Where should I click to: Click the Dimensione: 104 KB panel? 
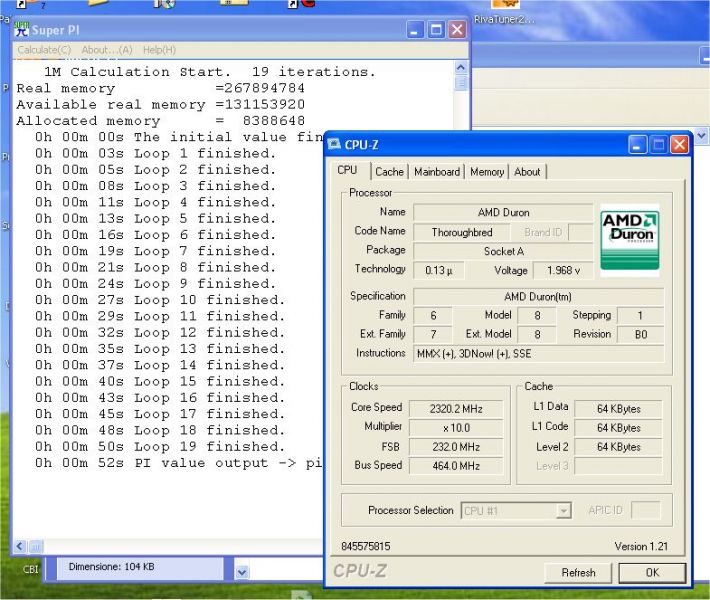[x=139, y=568]
